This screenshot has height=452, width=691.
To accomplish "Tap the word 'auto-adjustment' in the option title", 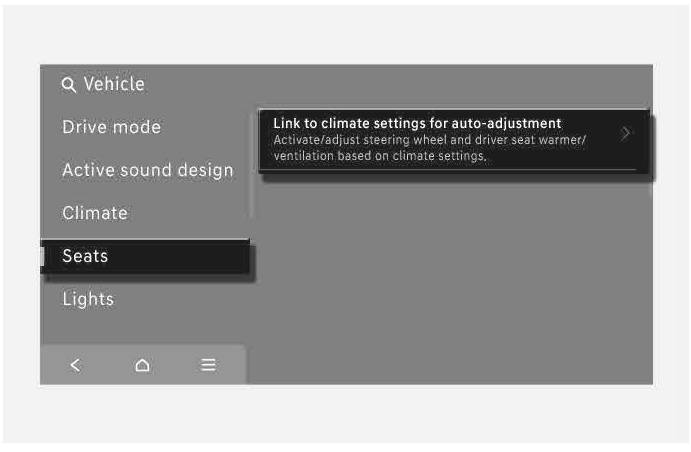I will (506, 124).
